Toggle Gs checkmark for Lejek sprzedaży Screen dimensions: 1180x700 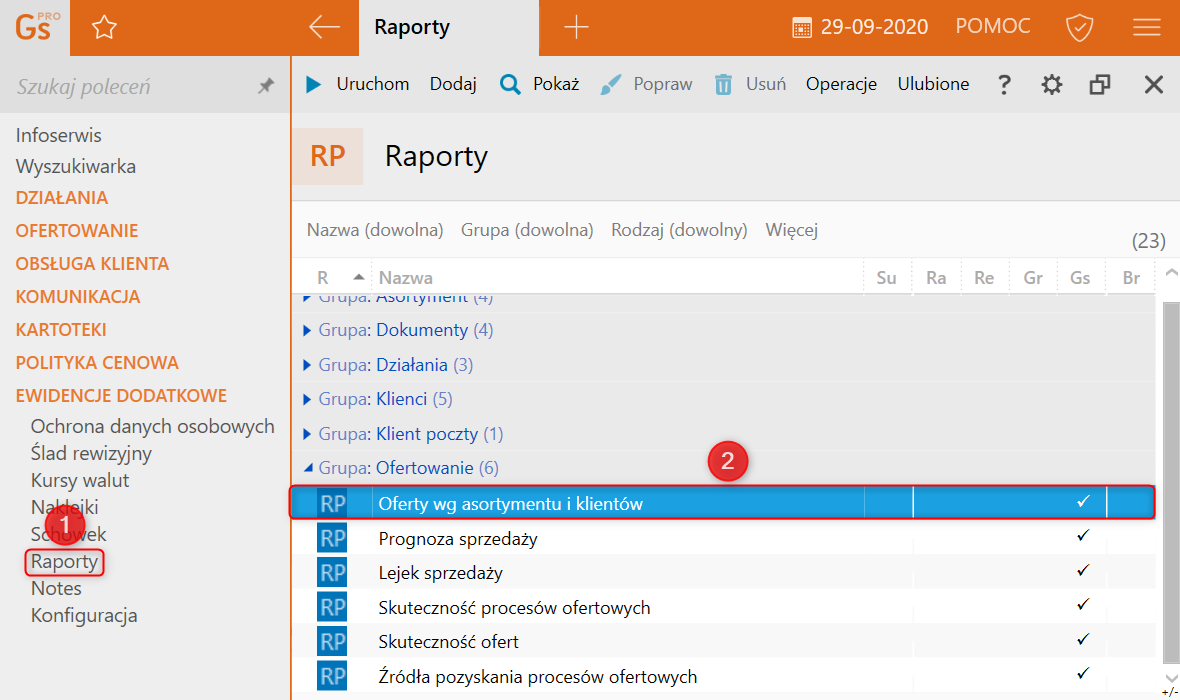pos(1082,571)
